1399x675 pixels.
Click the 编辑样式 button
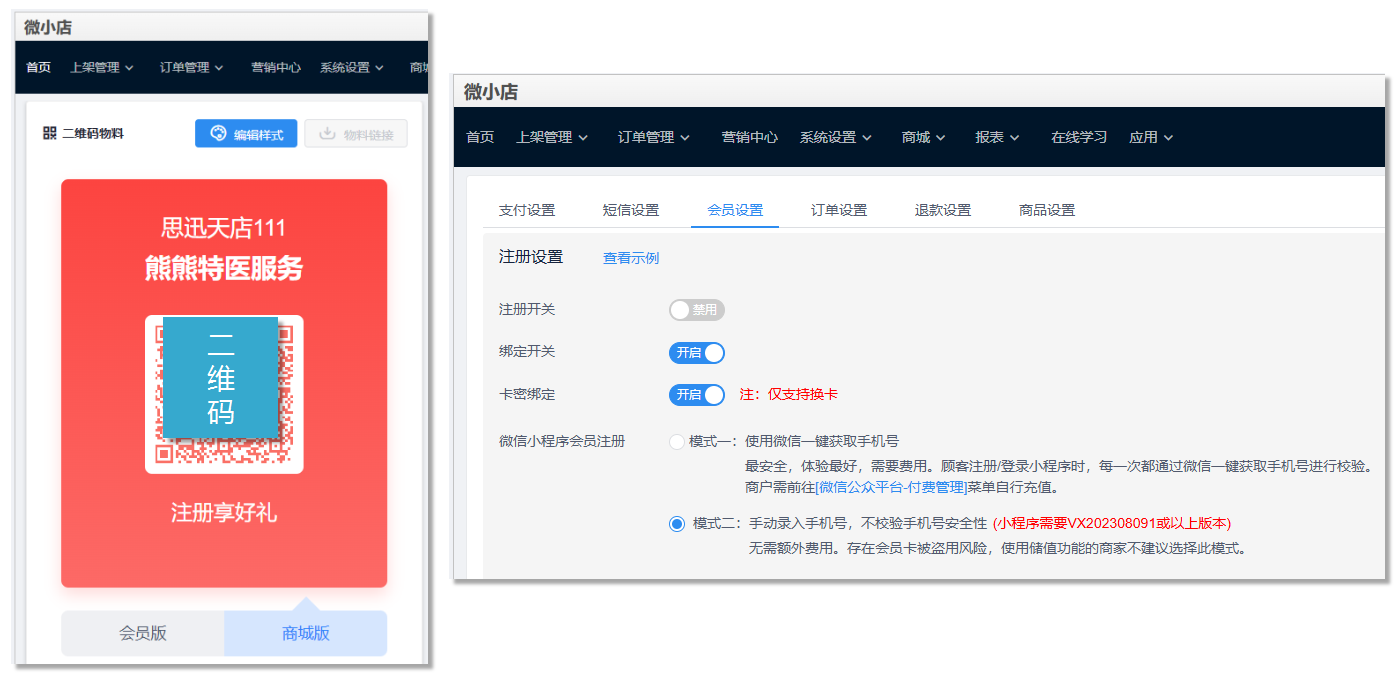[246, 134]
